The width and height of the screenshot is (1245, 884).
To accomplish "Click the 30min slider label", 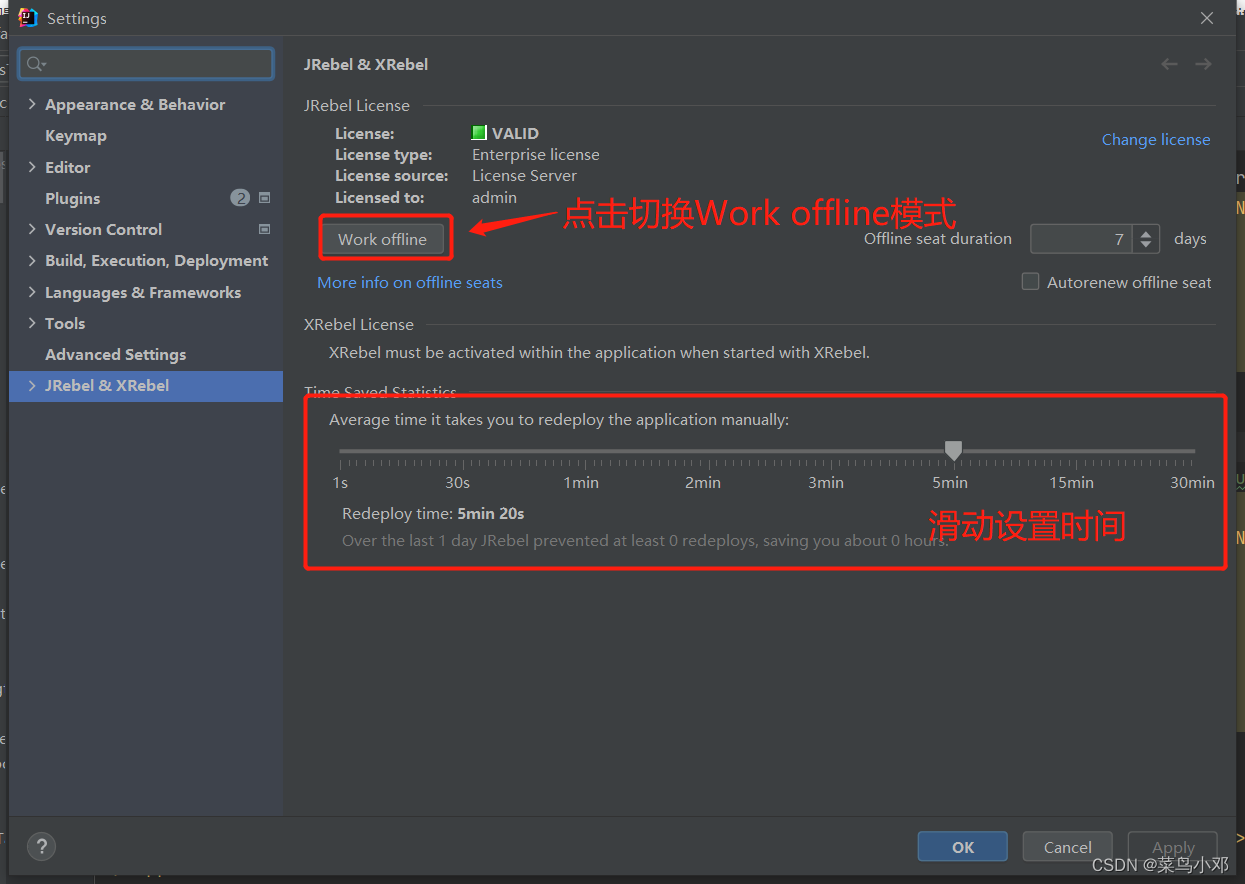I will click(1193, 482).
